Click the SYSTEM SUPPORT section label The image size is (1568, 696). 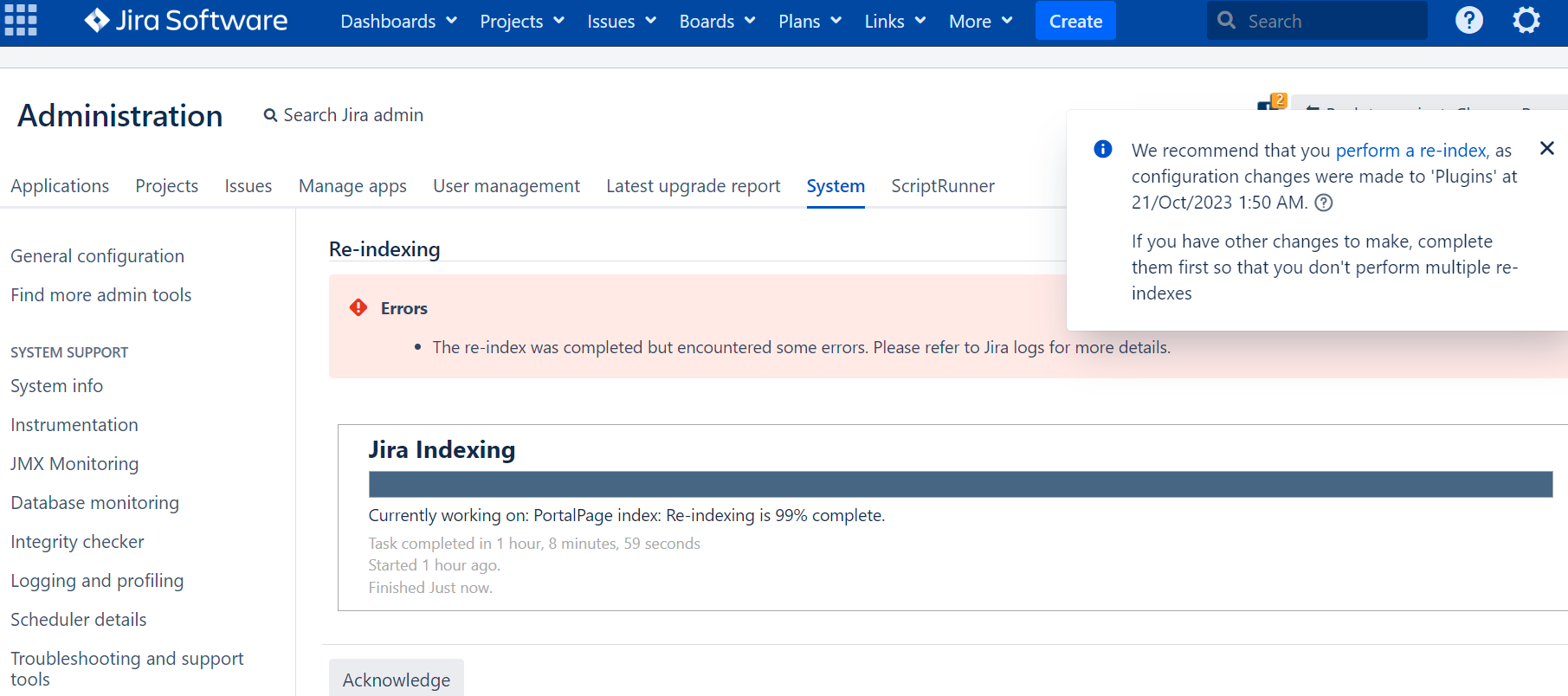[69, 352]
